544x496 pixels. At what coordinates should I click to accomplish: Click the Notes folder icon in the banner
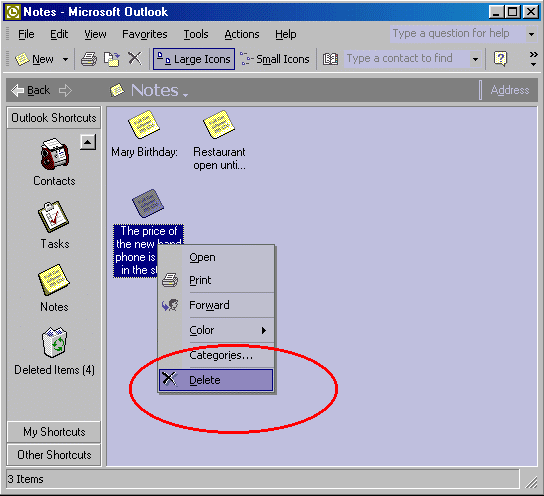[x=117, y=91]
